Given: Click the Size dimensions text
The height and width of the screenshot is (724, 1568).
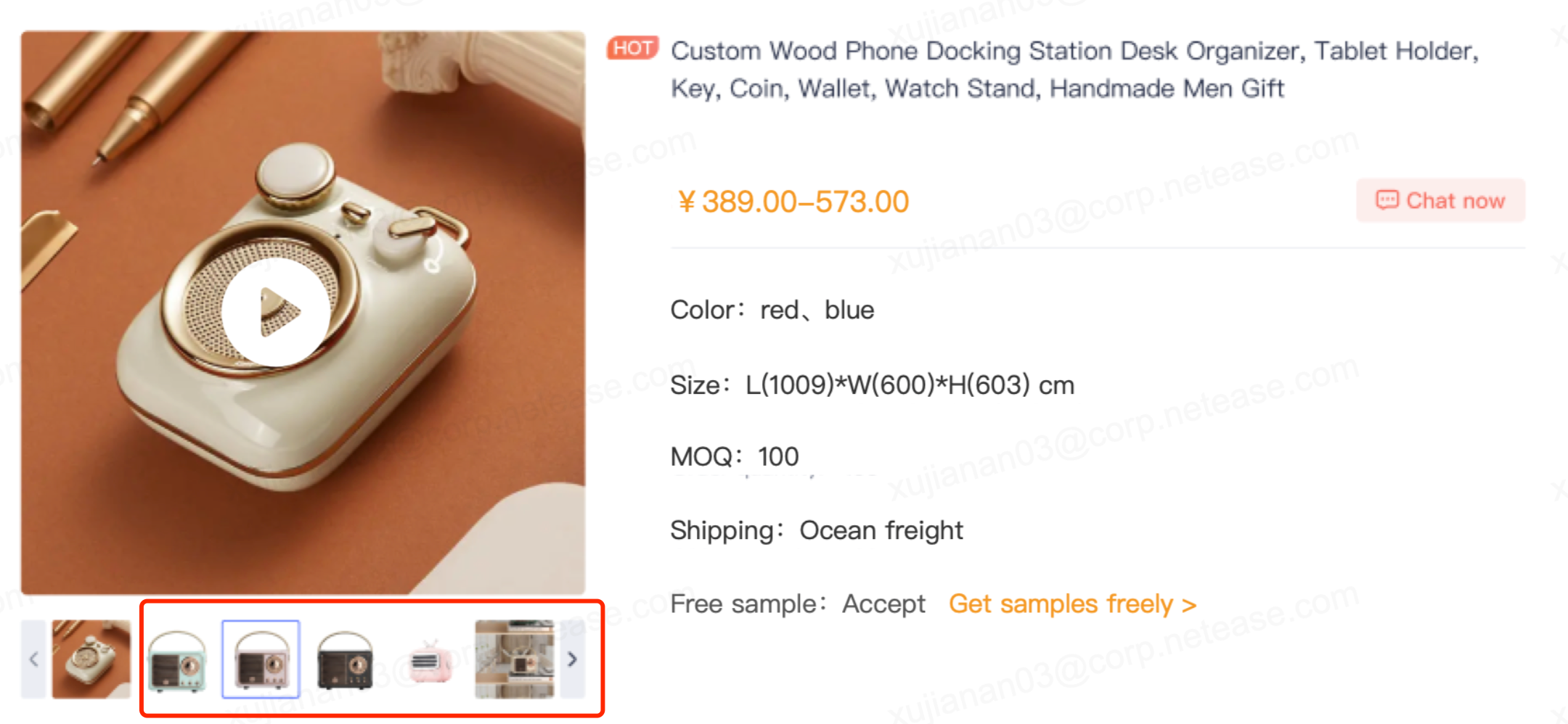Looking at the screenshot, I should (873, 384).
